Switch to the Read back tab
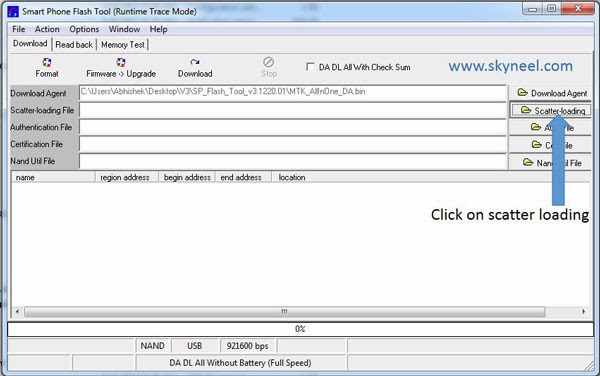 coord(74,45)
